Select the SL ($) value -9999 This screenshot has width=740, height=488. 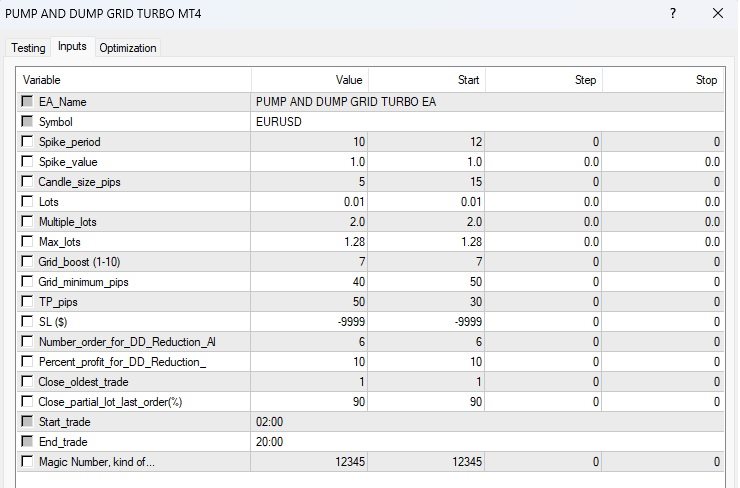click(x=309, y=321)
